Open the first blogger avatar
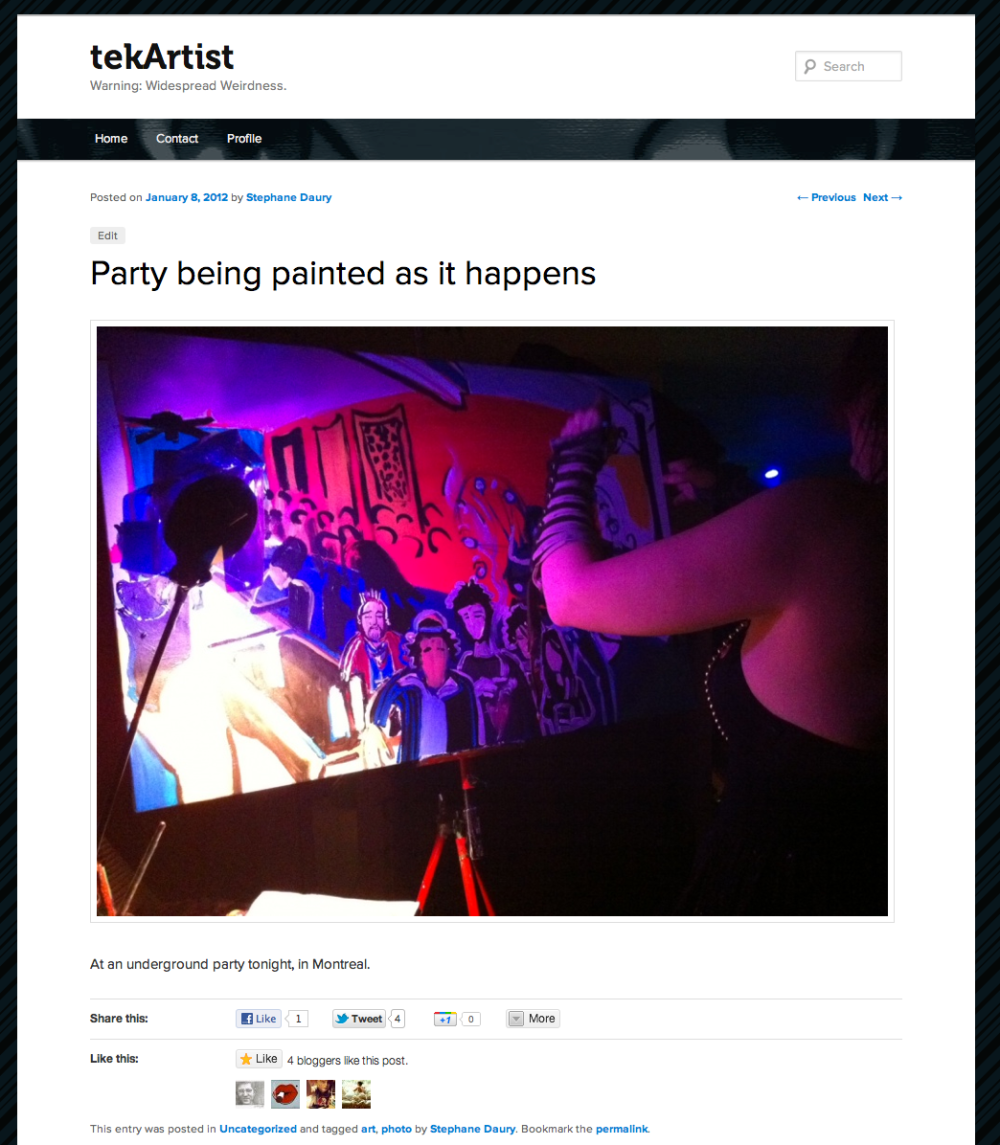 tap(250, 1094)
